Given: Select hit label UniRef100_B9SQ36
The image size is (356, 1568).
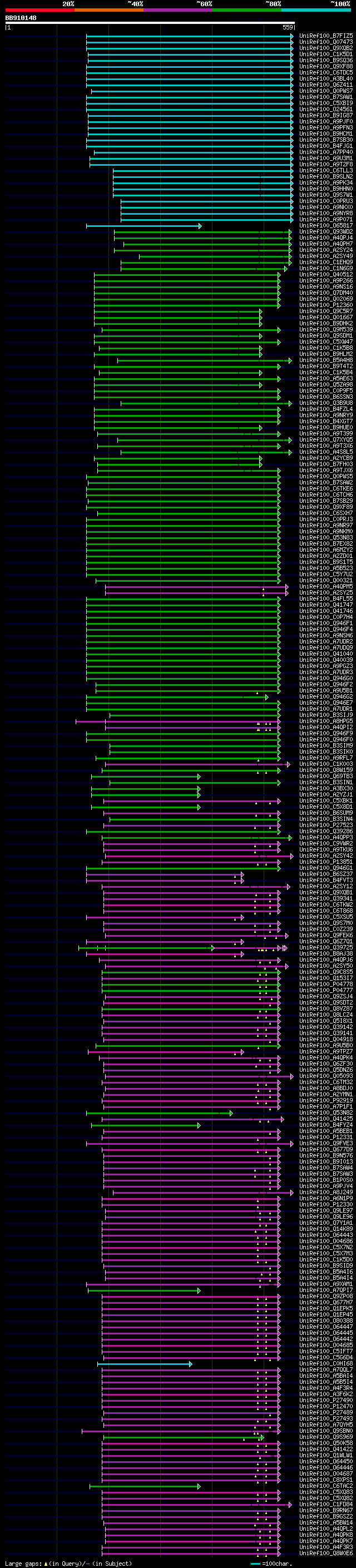Looking at the screenshot, I should pos(326,60).
